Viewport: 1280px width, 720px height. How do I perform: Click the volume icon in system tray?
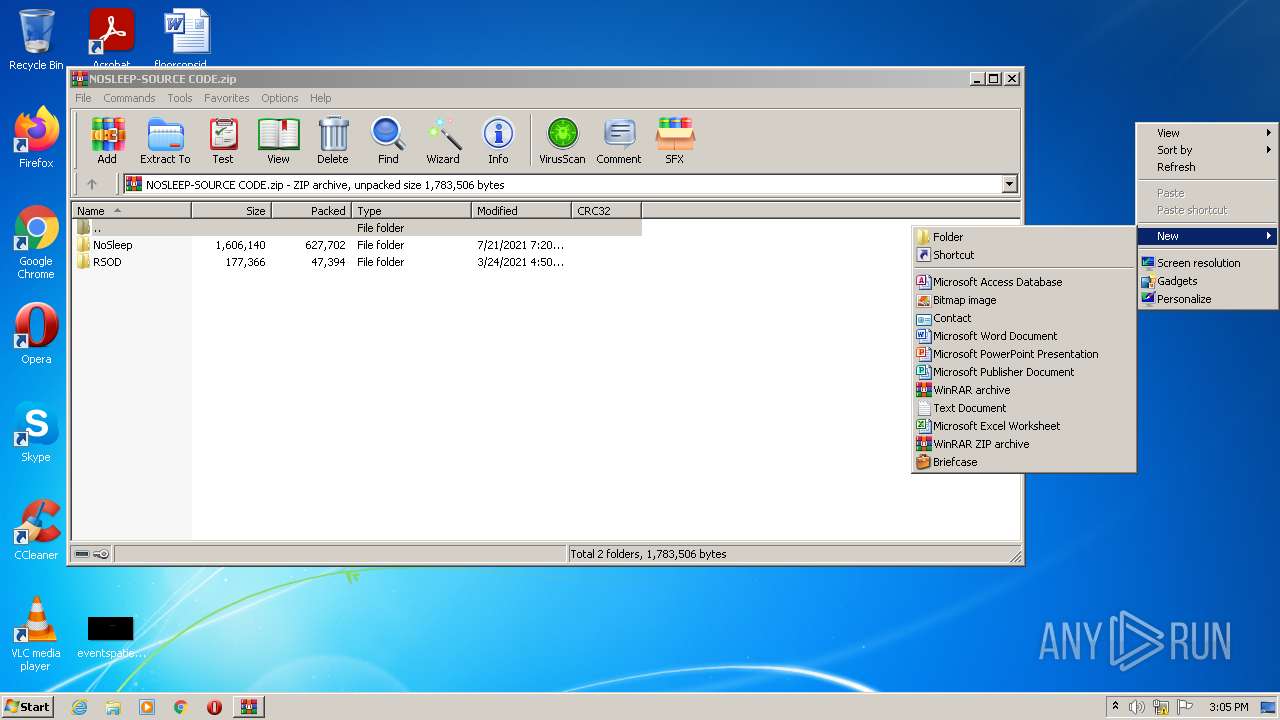[x=1137, y=707]
